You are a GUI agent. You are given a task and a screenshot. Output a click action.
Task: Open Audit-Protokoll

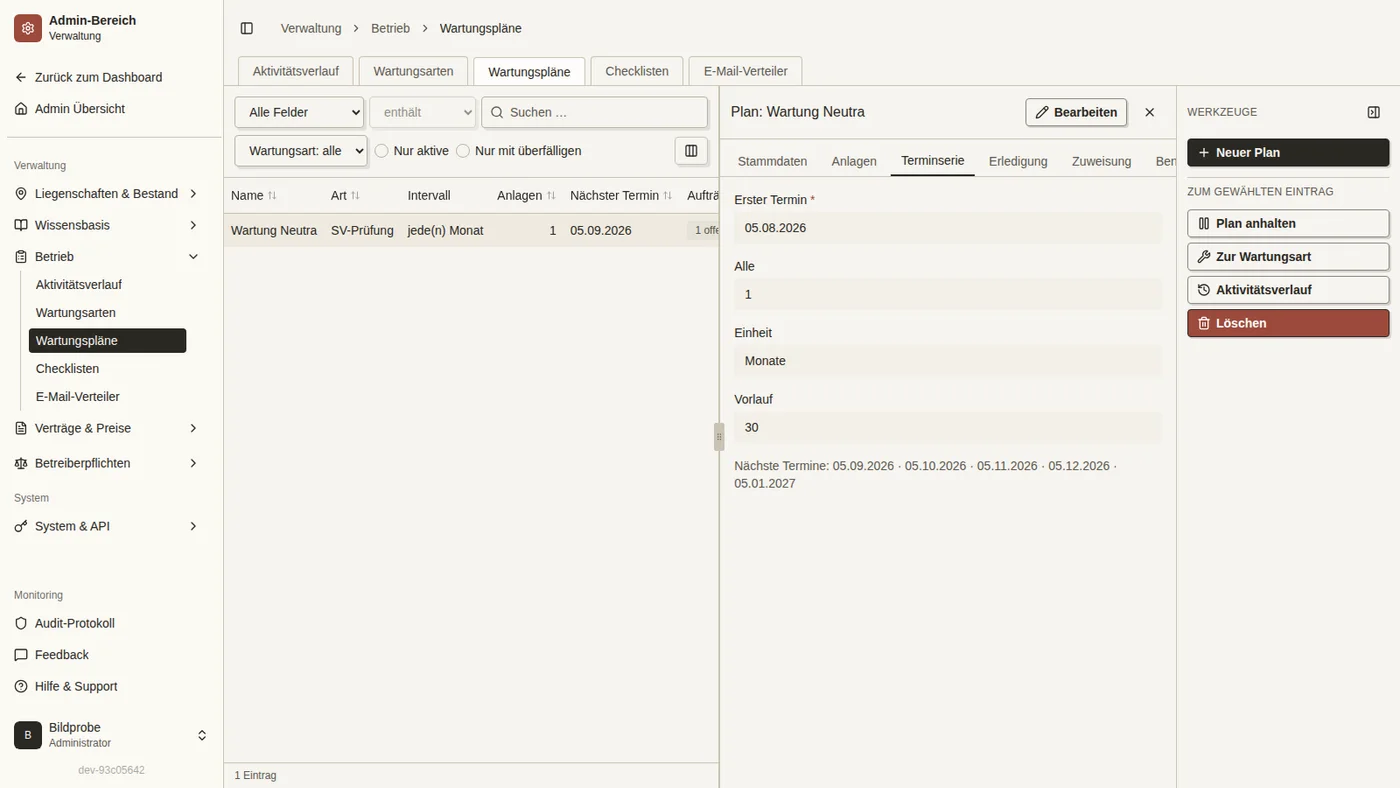point(111,623)
